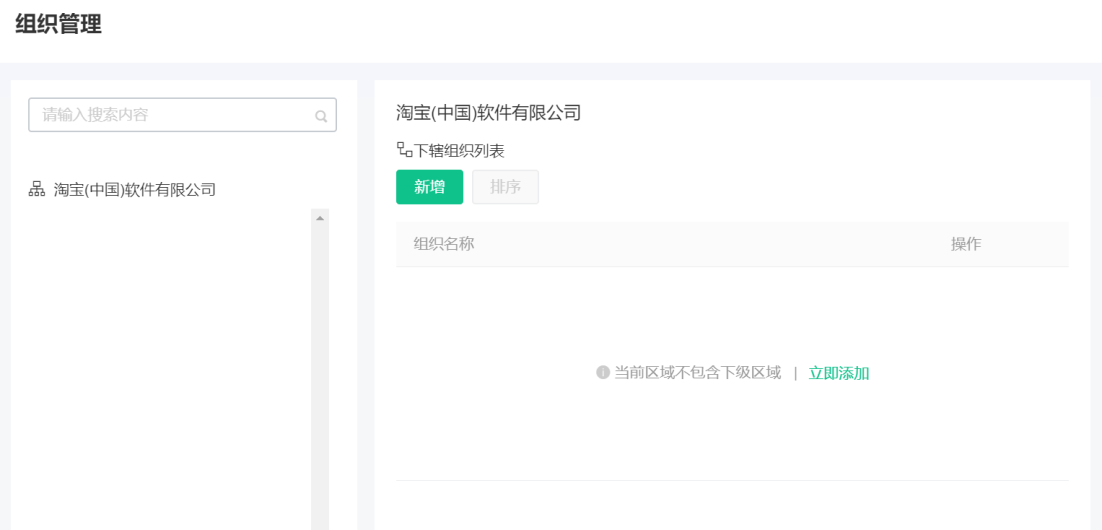Focus the 请输入搜索内容 search field

[182, 115]
